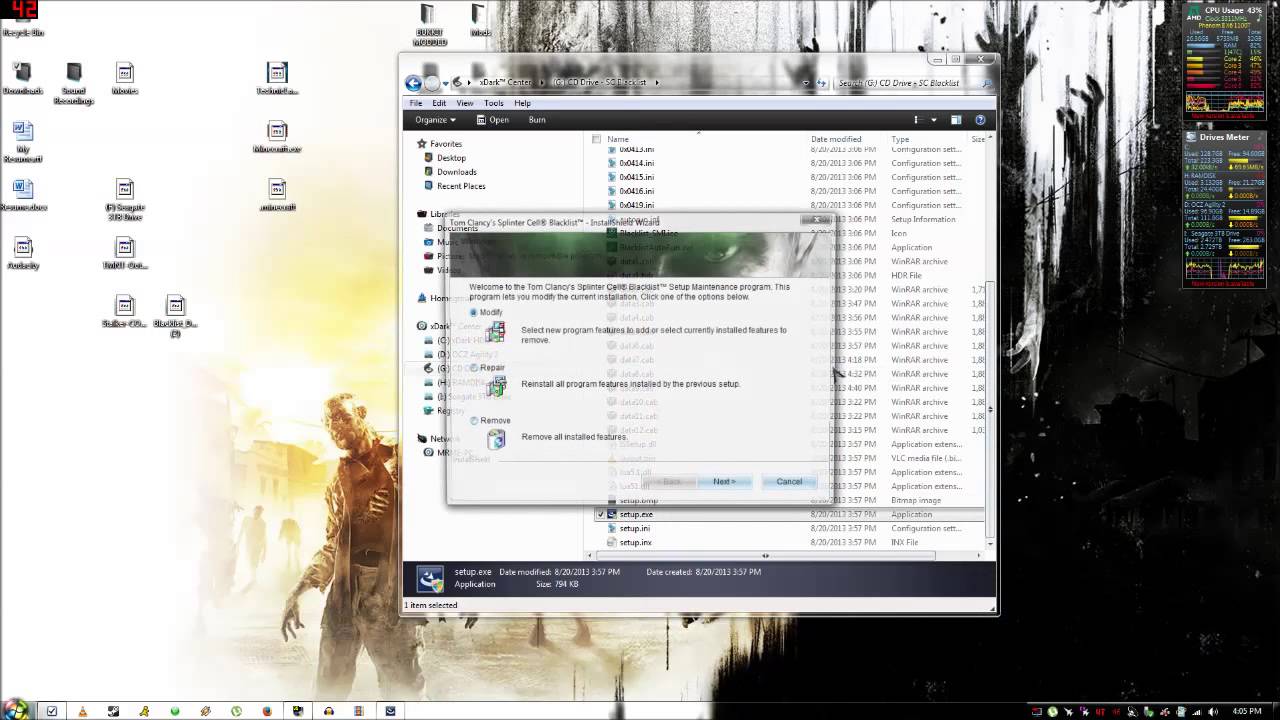1280x720 pixels.
Task: Click the Firefox icon in the taskbar
Action: 267,711
